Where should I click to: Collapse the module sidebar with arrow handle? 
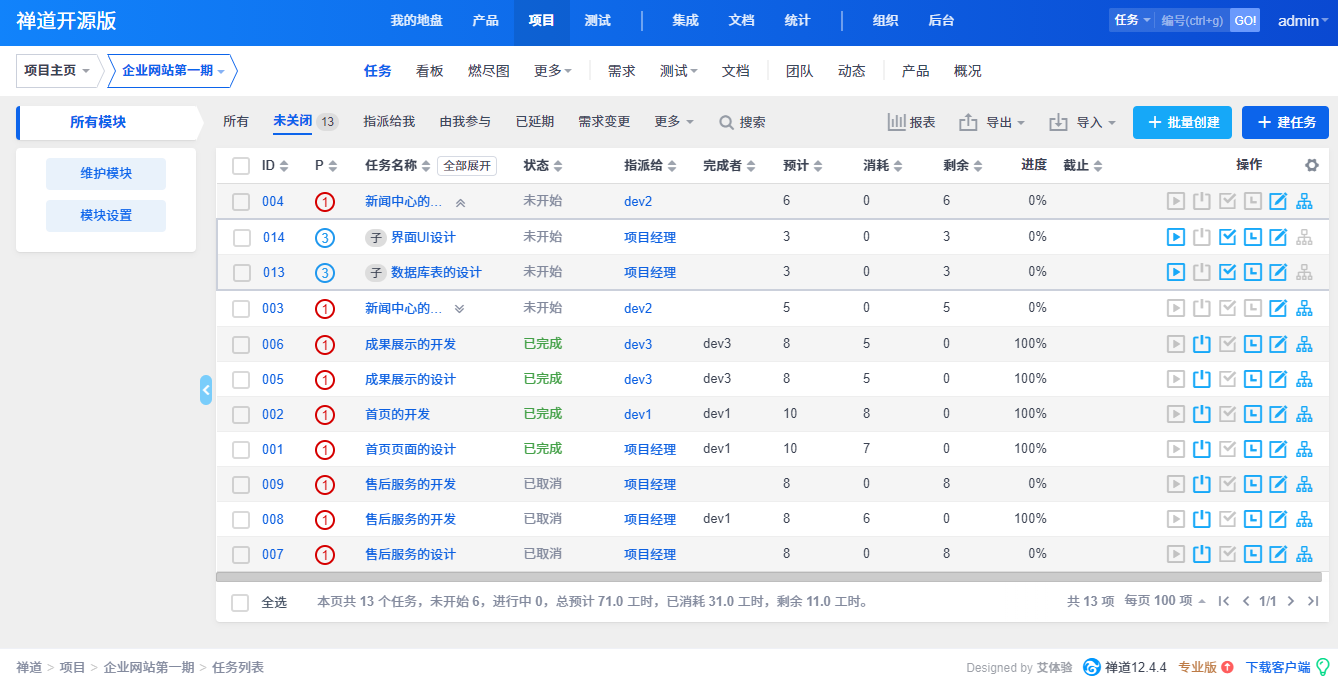tap(206, 389)
